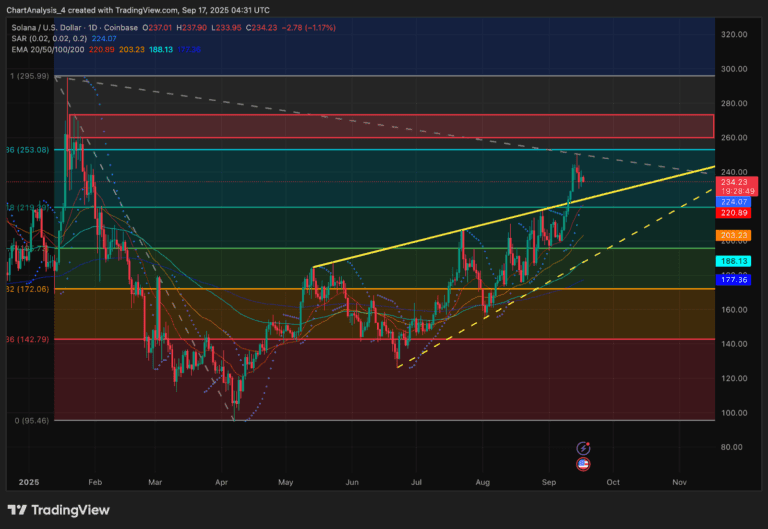Screen dimensions: 768x529
Task: Click the 260.00 price axis label
Action: [734, 137]
